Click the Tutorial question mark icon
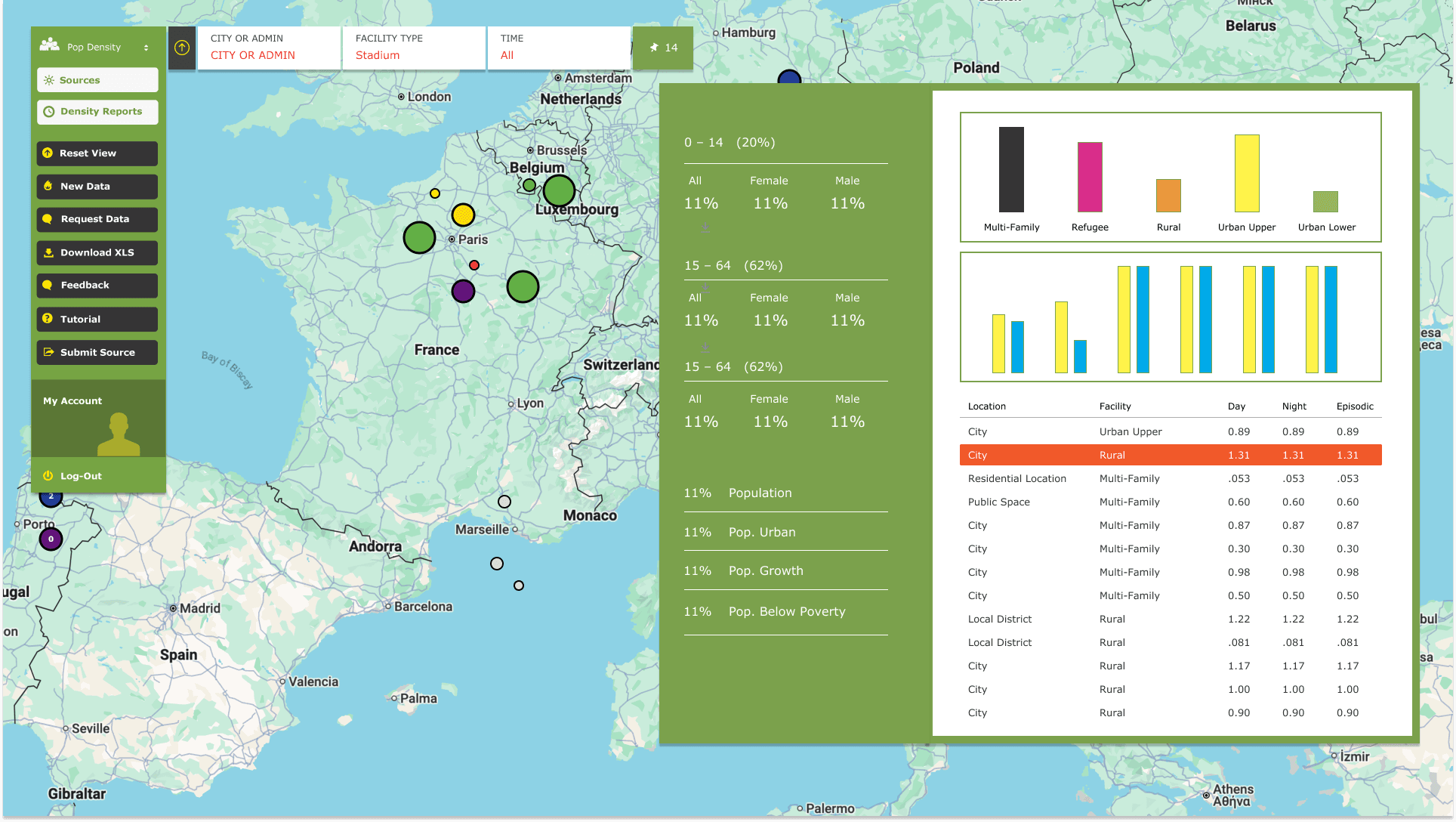The image size is (1456, 822). point(48,319)
